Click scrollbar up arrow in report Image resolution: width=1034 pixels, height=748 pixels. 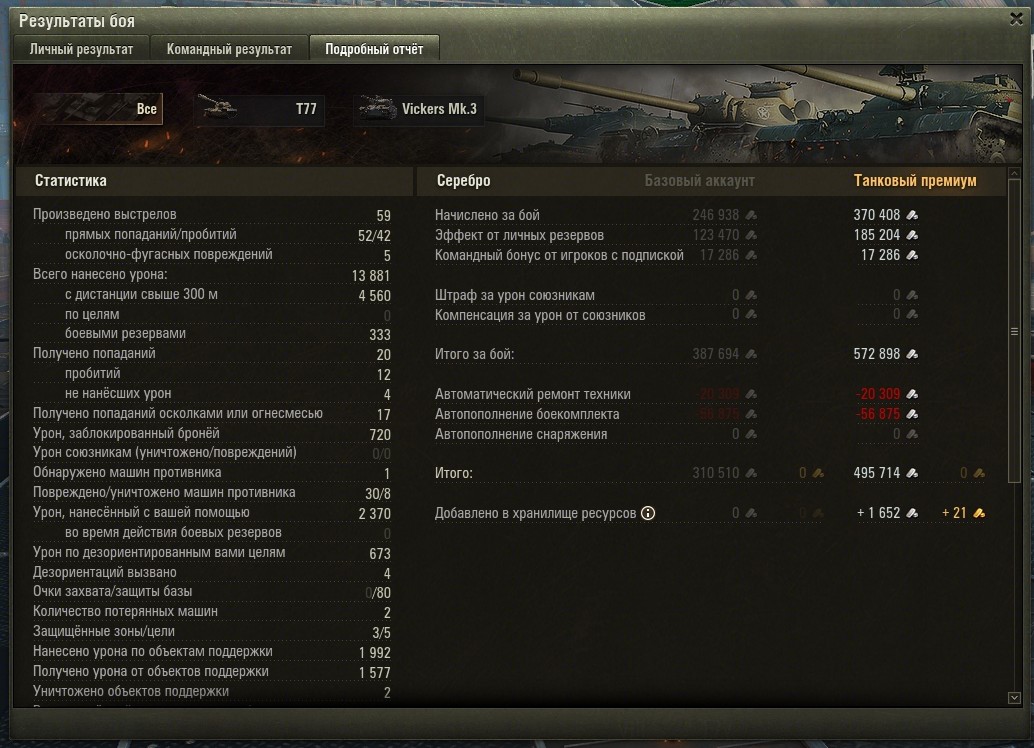1014,173
